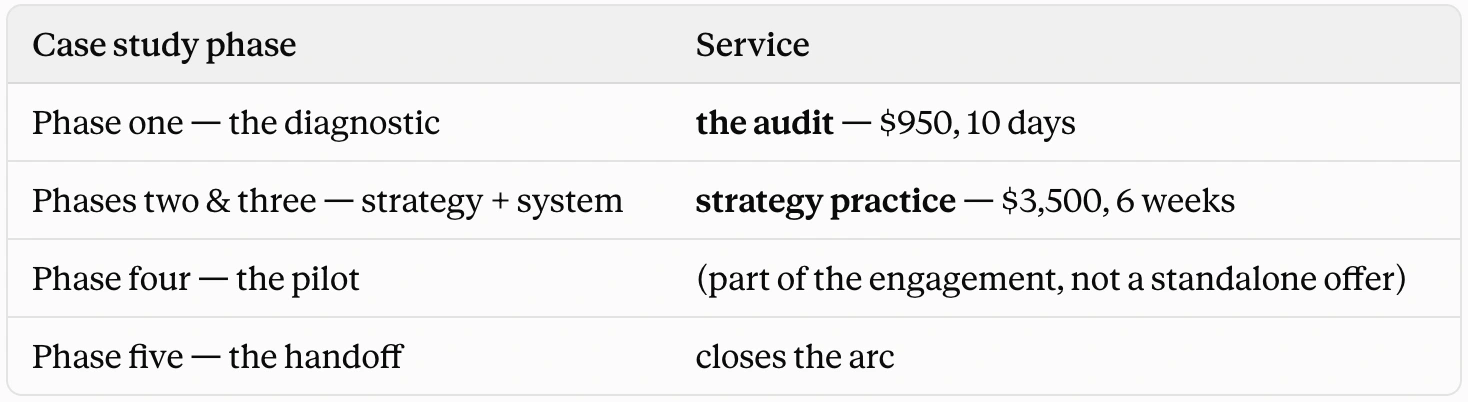Click the 'closes the arc' cell
This screenshot has height=402, width=1468.
point(795,357)
